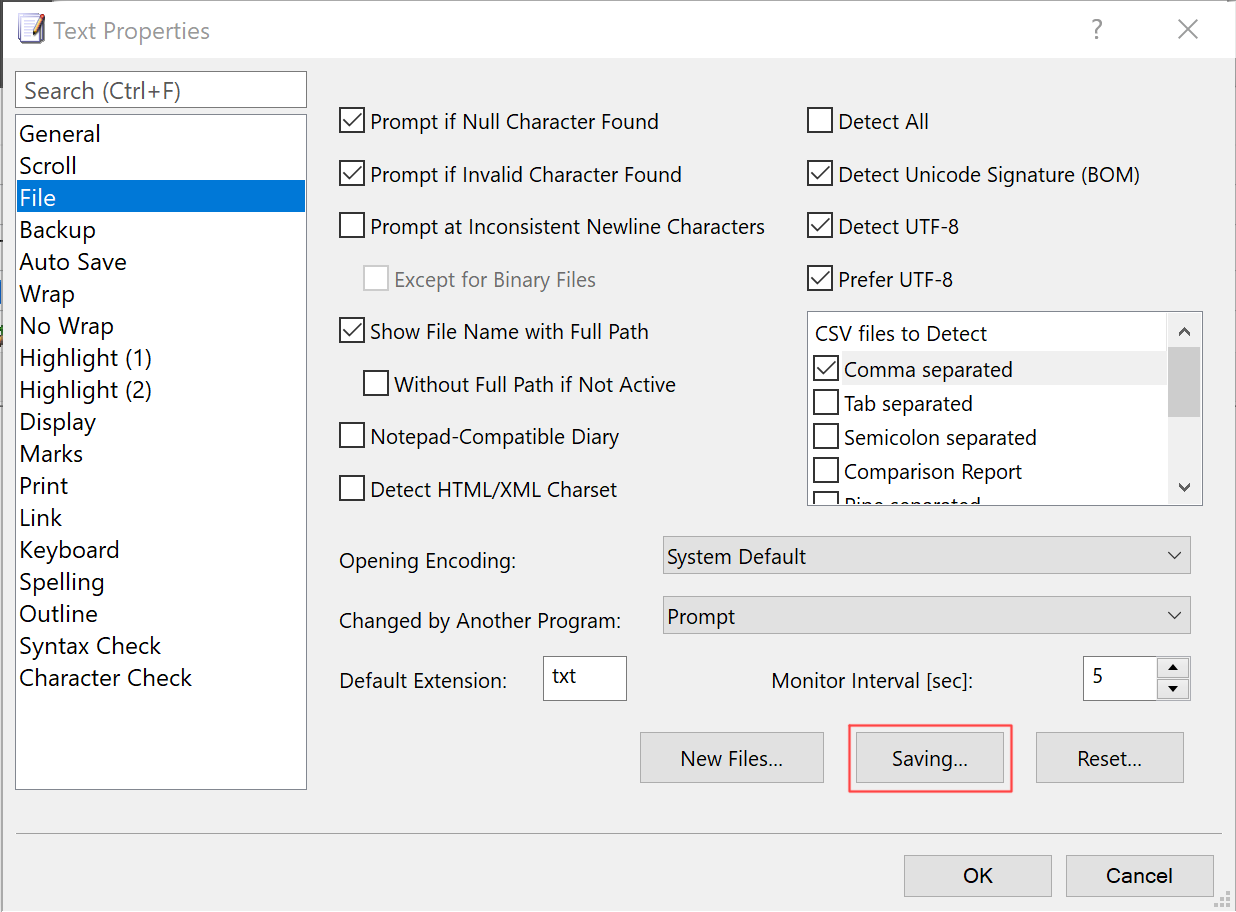Open the Opening Encoding dropdown

point(927,556)
